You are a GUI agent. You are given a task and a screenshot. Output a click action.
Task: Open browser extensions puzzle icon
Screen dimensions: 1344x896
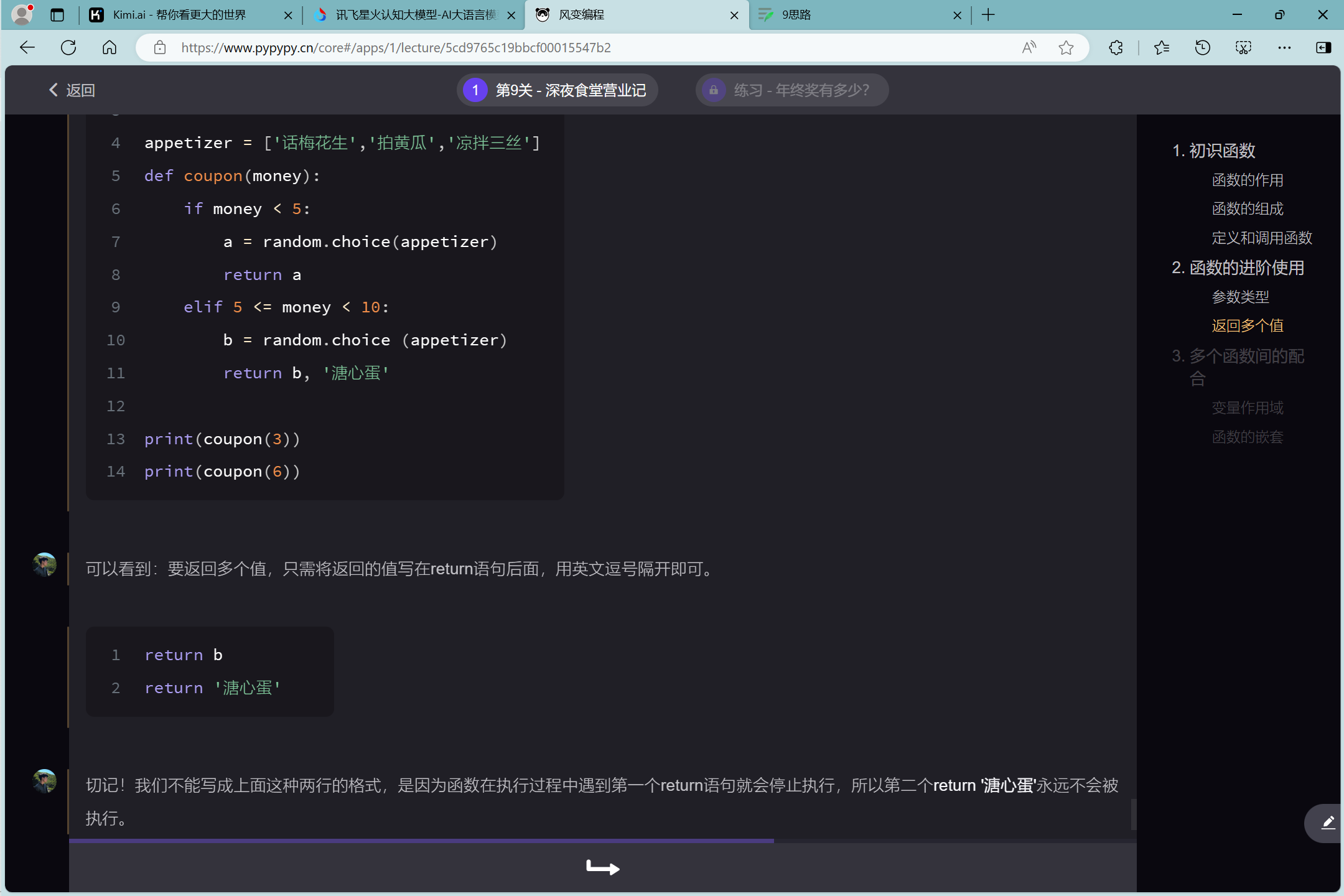1116,47
